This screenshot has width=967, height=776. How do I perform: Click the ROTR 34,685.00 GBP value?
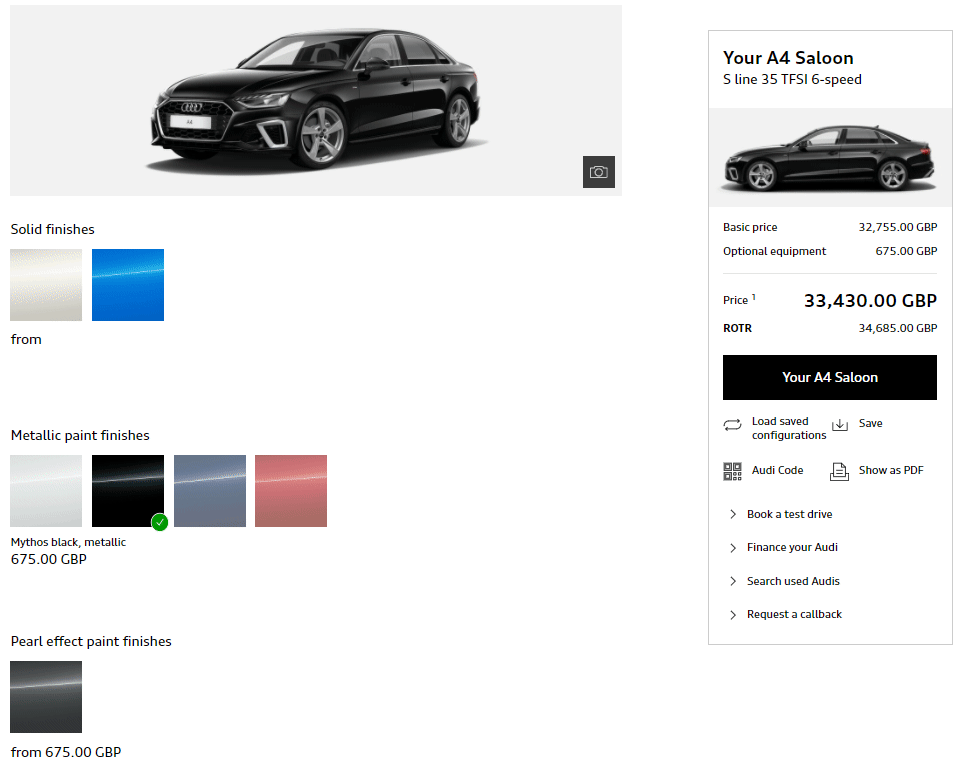pos(897,328)
